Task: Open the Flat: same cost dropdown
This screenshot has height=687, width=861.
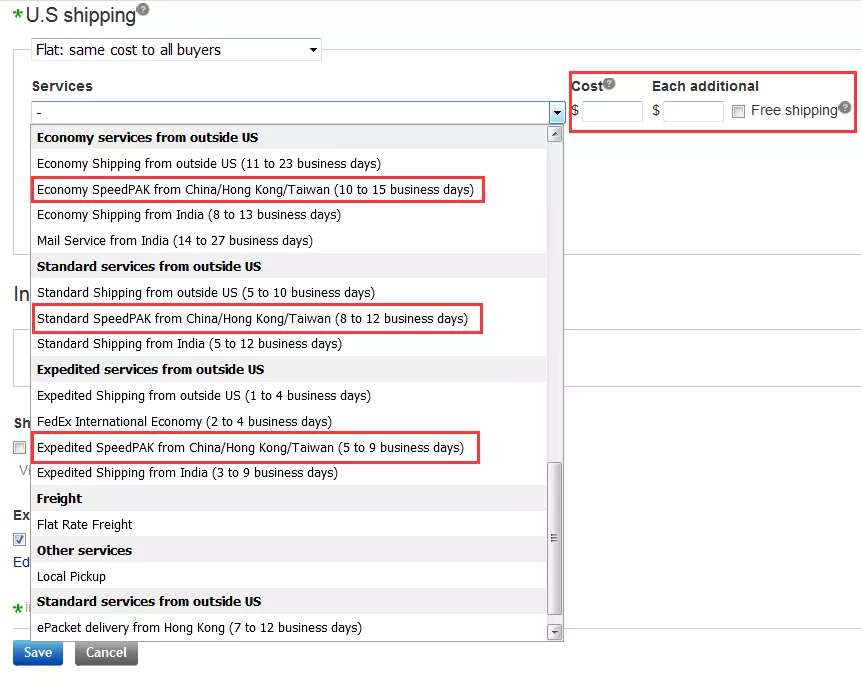Action: click(x=176, y=50)
